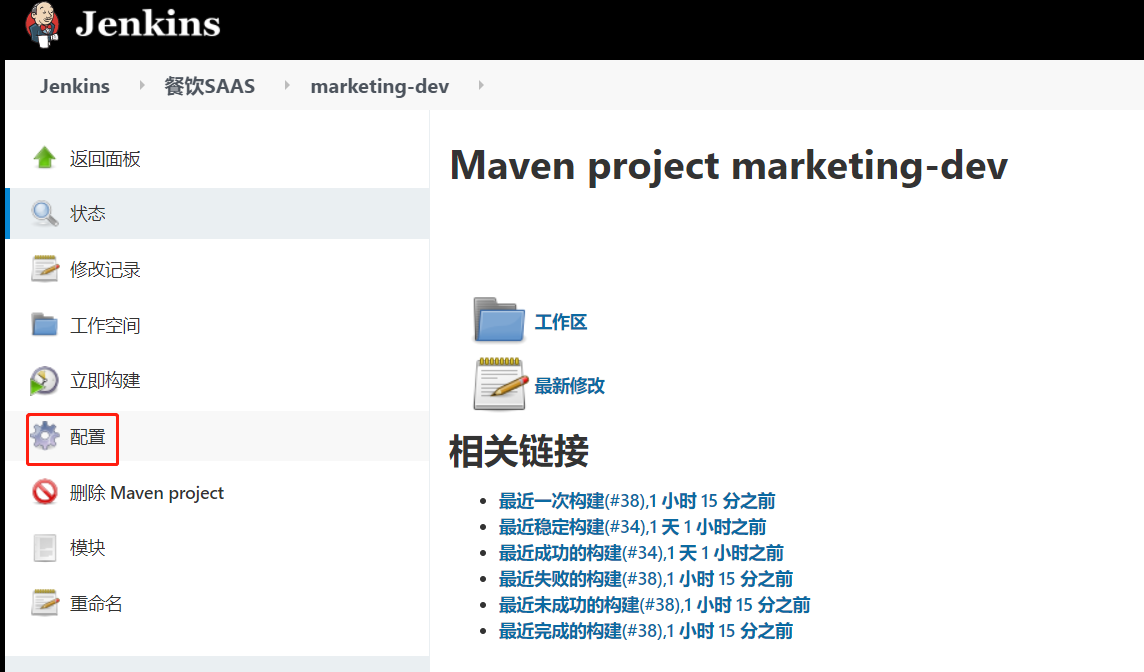The width and height of the screenshot is (1144, 672).
Task: Open 模块 in the sidebar
Action: point(88,548)
